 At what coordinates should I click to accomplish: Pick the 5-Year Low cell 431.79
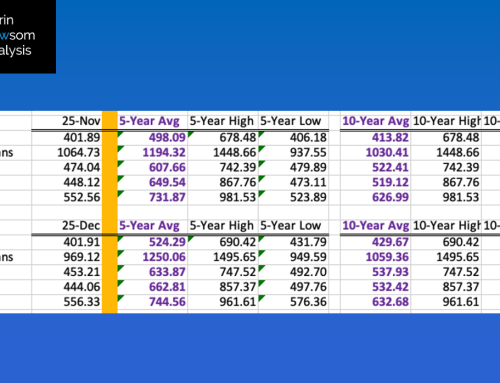click(x=293, y=242)
